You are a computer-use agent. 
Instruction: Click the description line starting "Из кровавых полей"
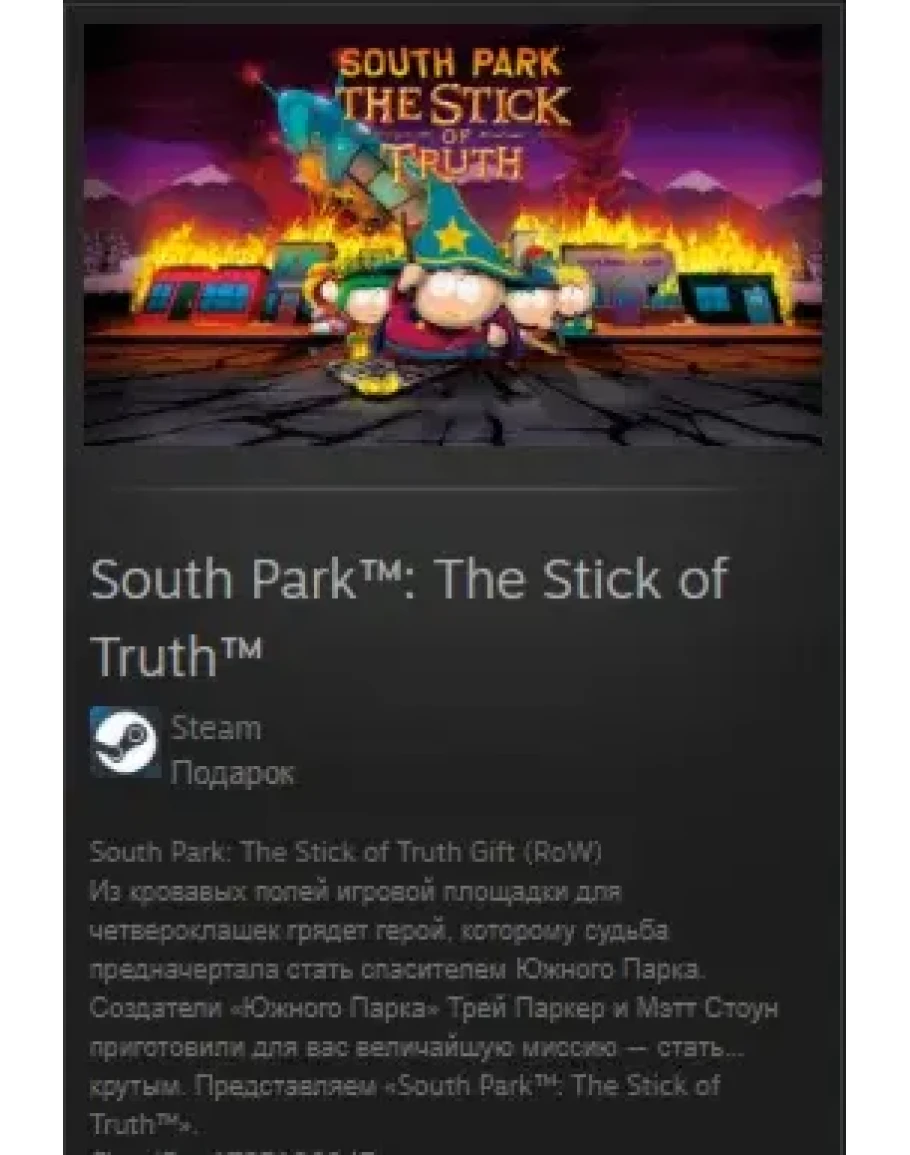(x=355, y=892)
